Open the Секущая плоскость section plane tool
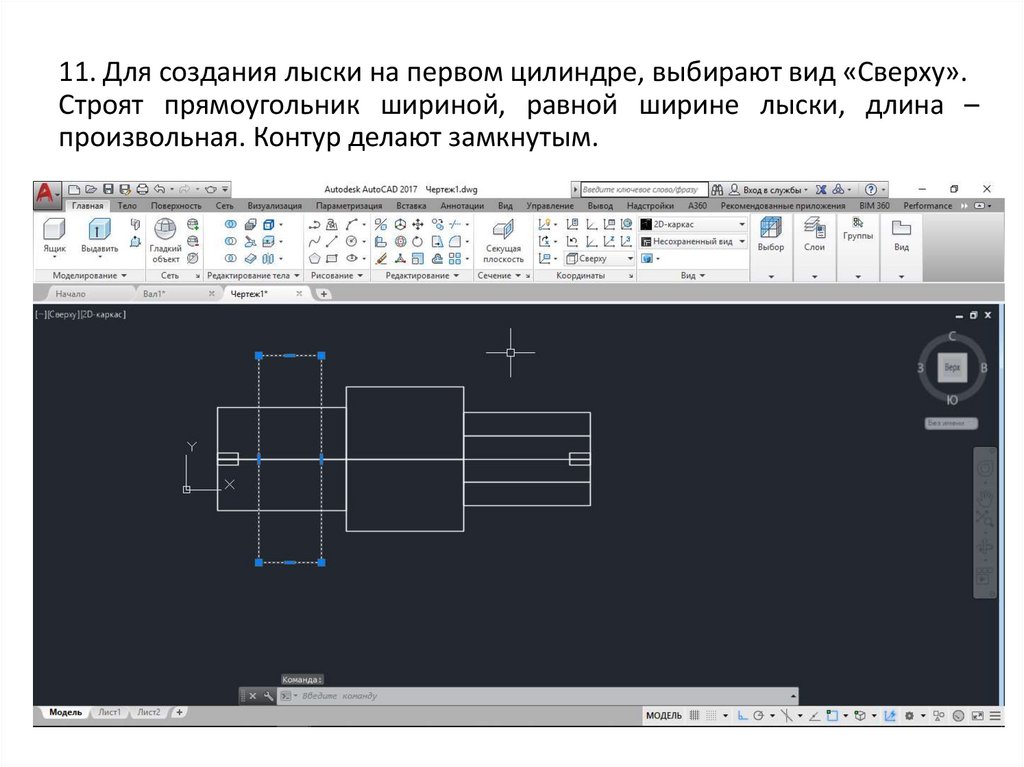1024x767 pixels. point(503,240)
